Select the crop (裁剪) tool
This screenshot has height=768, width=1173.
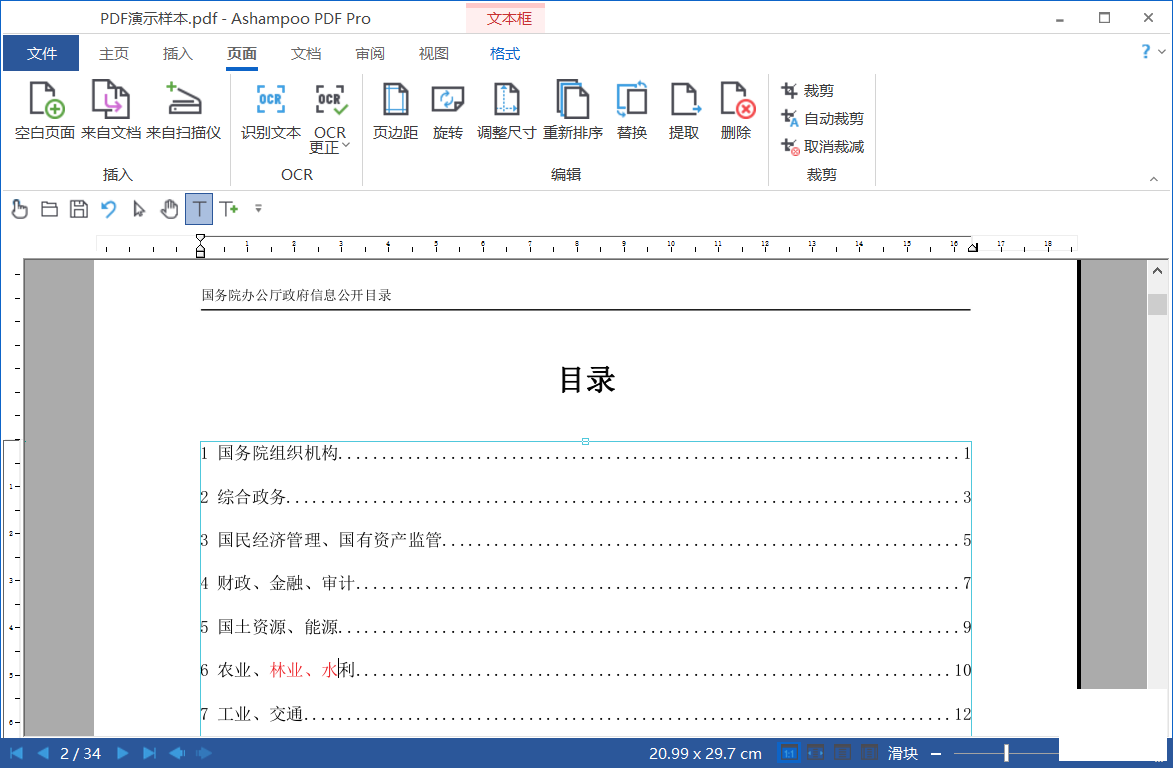click(x=807, y=90)
